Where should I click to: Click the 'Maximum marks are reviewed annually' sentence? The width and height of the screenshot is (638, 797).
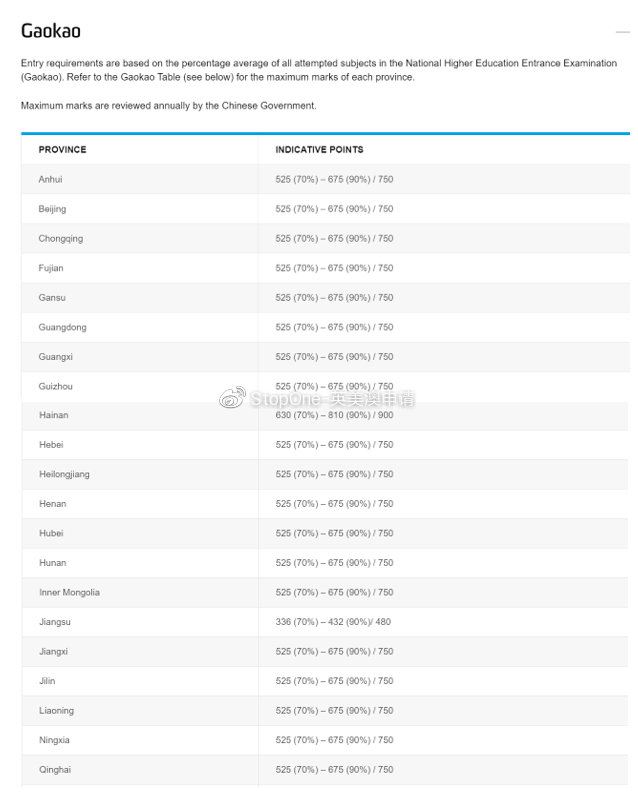169,106
